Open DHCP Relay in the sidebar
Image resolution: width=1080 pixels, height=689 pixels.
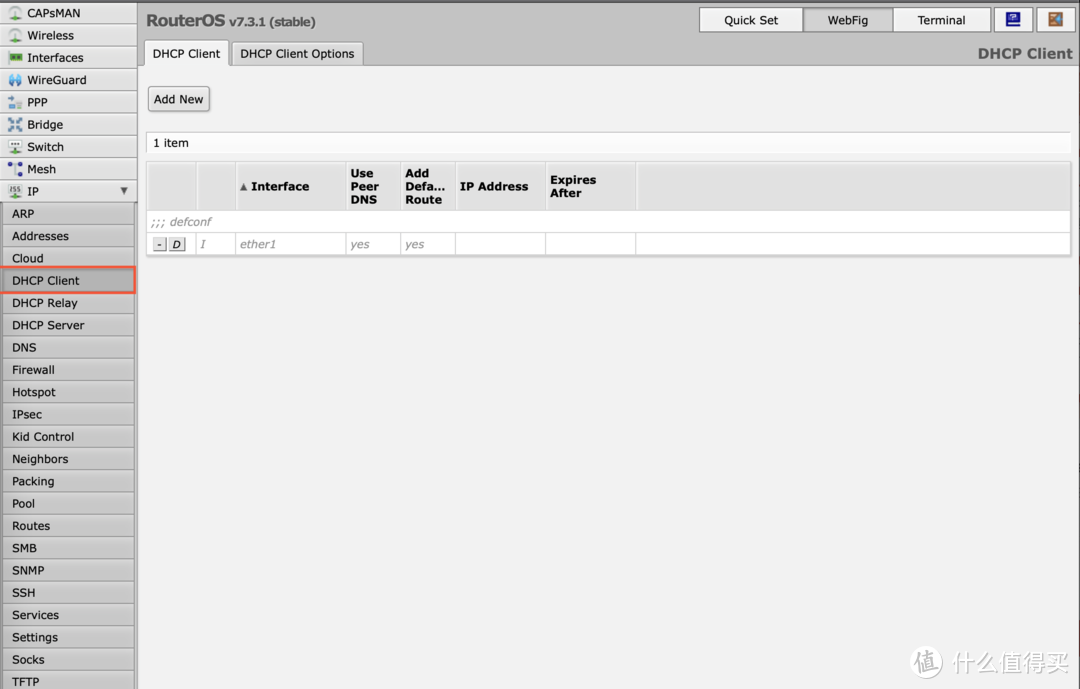[68, 302]
